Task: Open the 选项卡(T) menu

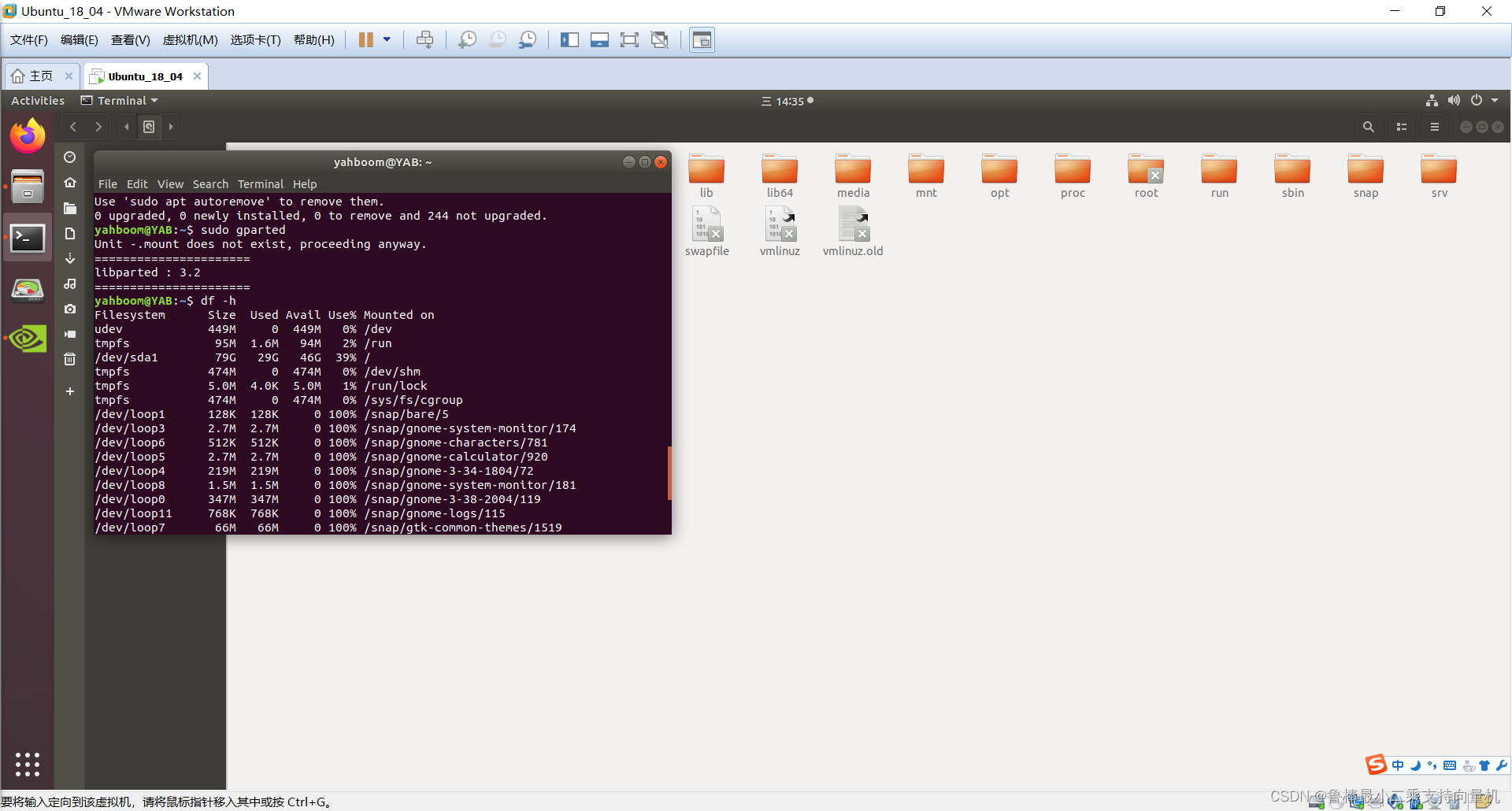Action: (x=255, y=40)
